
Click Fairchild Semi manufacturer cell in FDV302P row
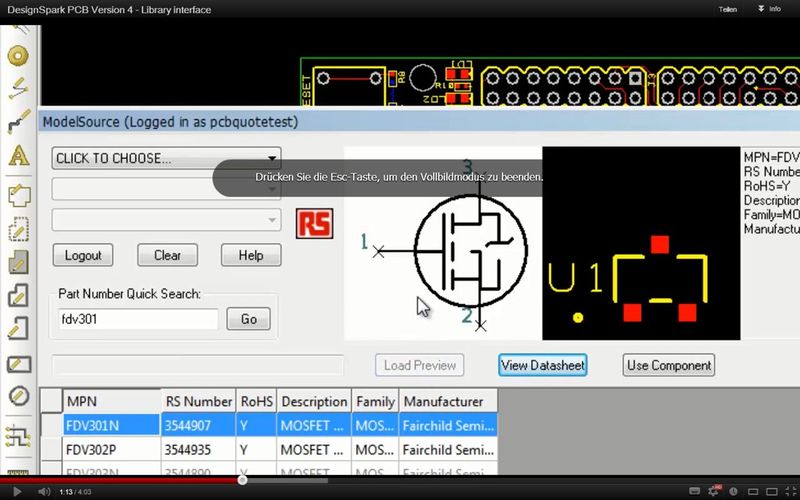pos(448,449)
